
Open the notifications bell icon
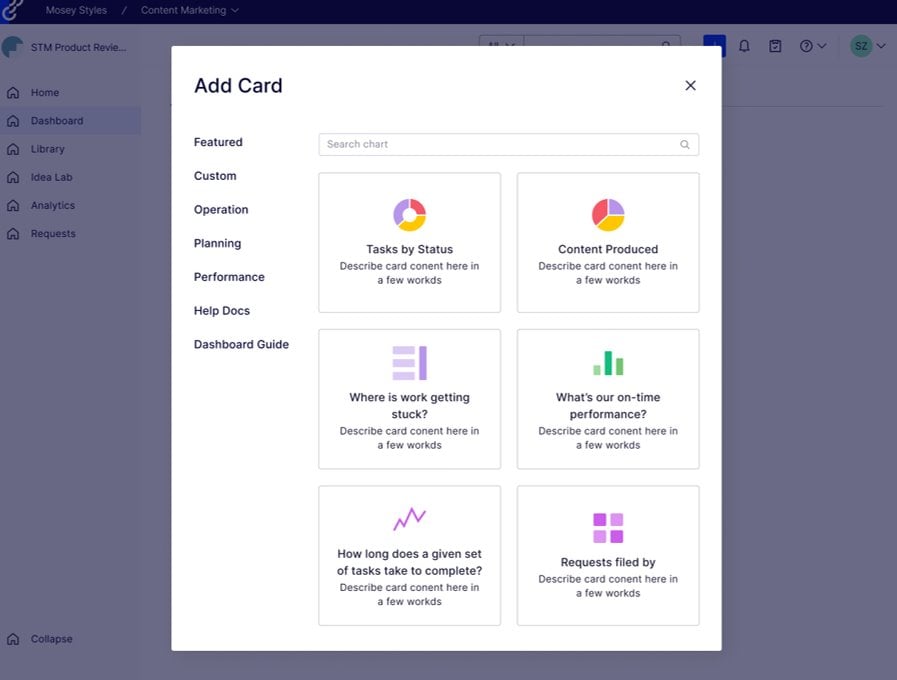point(744,46)
